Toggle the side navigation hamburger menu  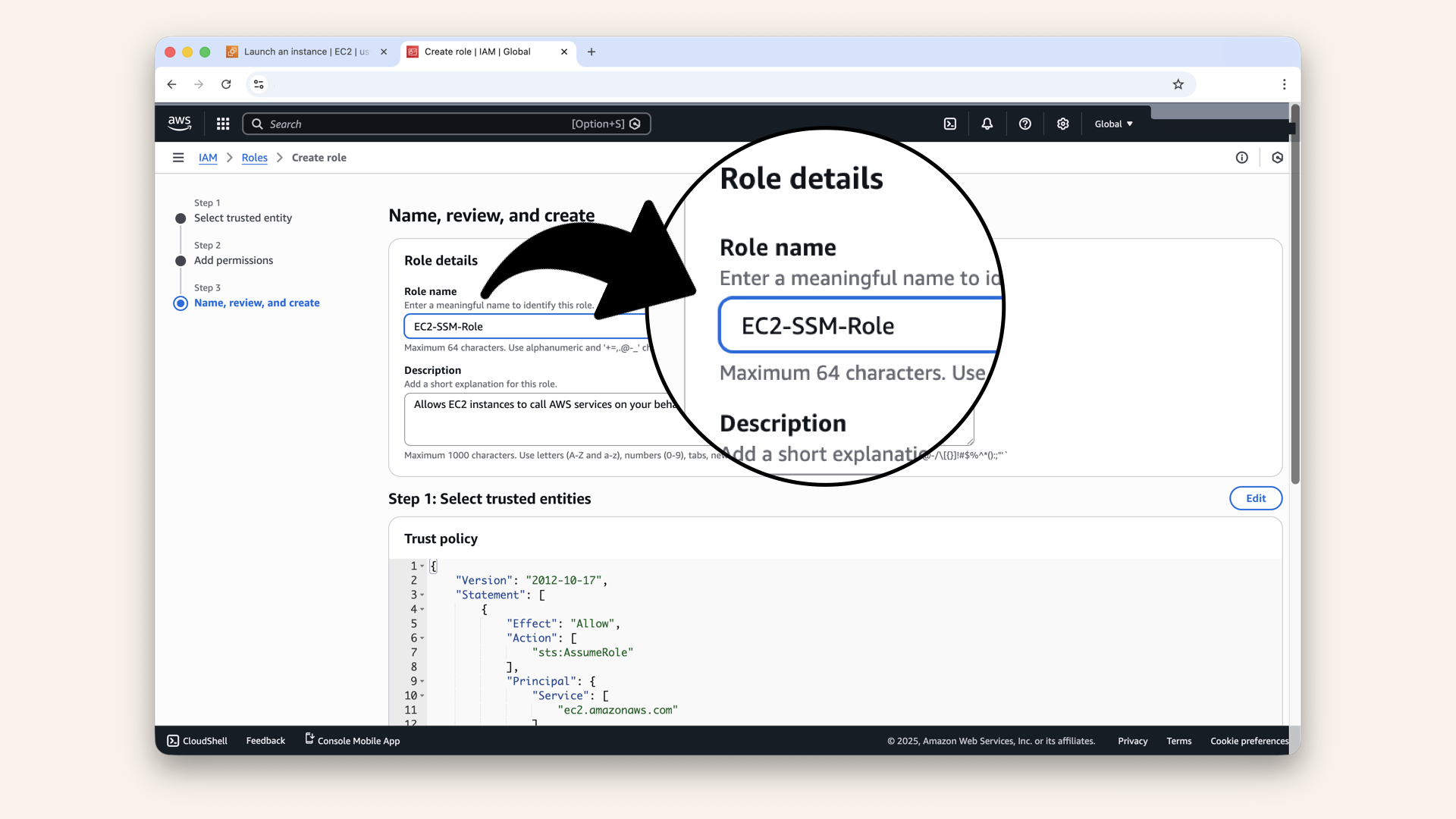[178, 158]
